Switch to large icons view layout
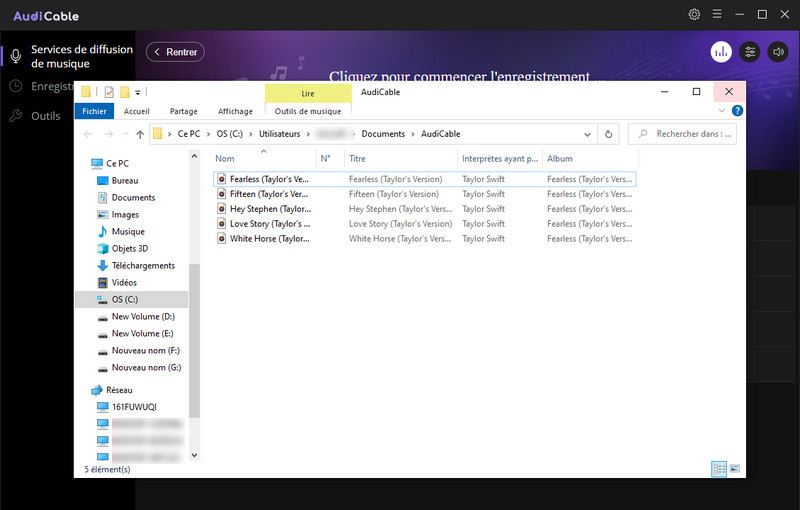The height and width of the screenshot is (510, 800). [734, 468]
